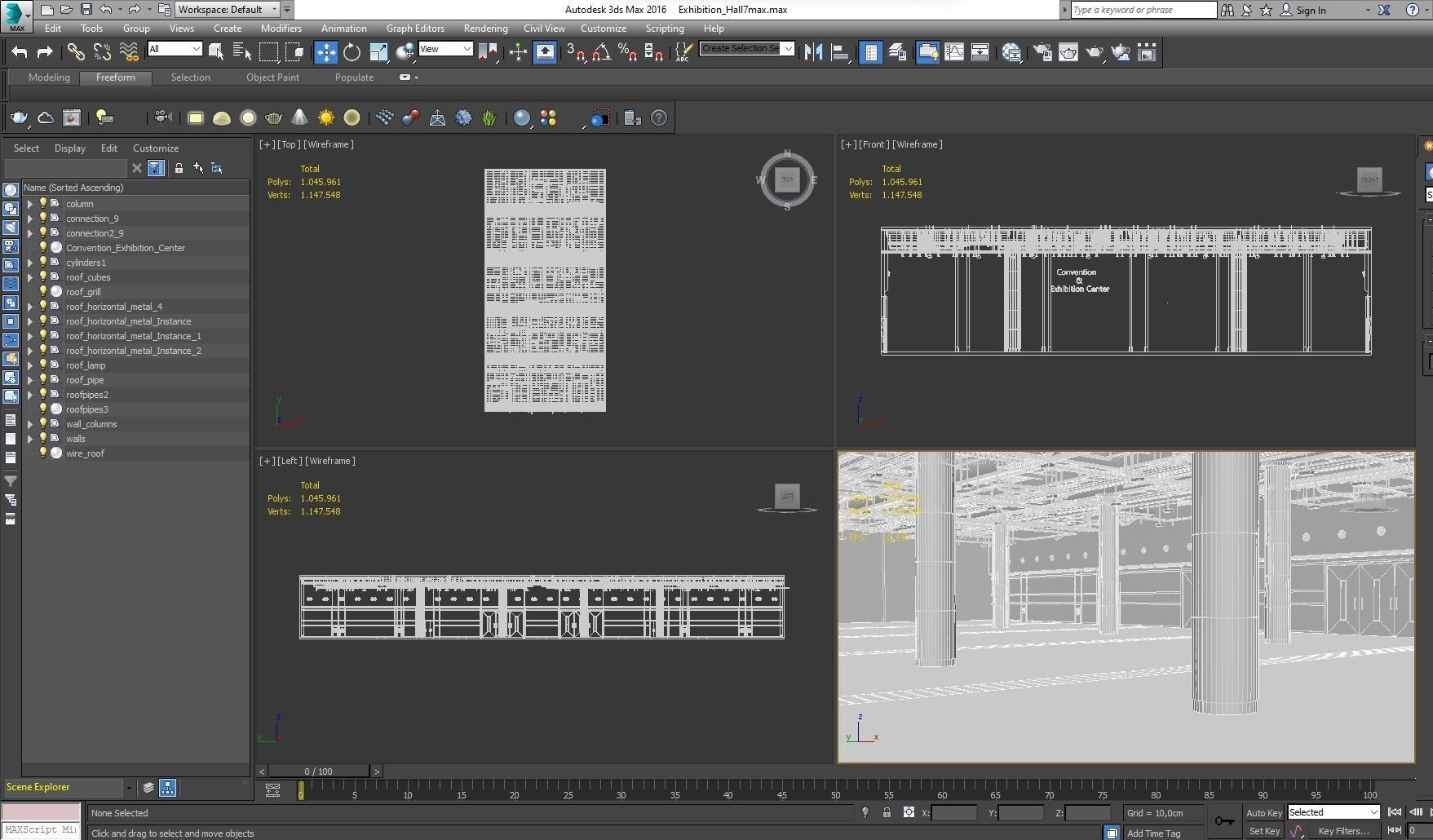
Task: Click the Top viewport ViewCube compass
Action: 787,179
